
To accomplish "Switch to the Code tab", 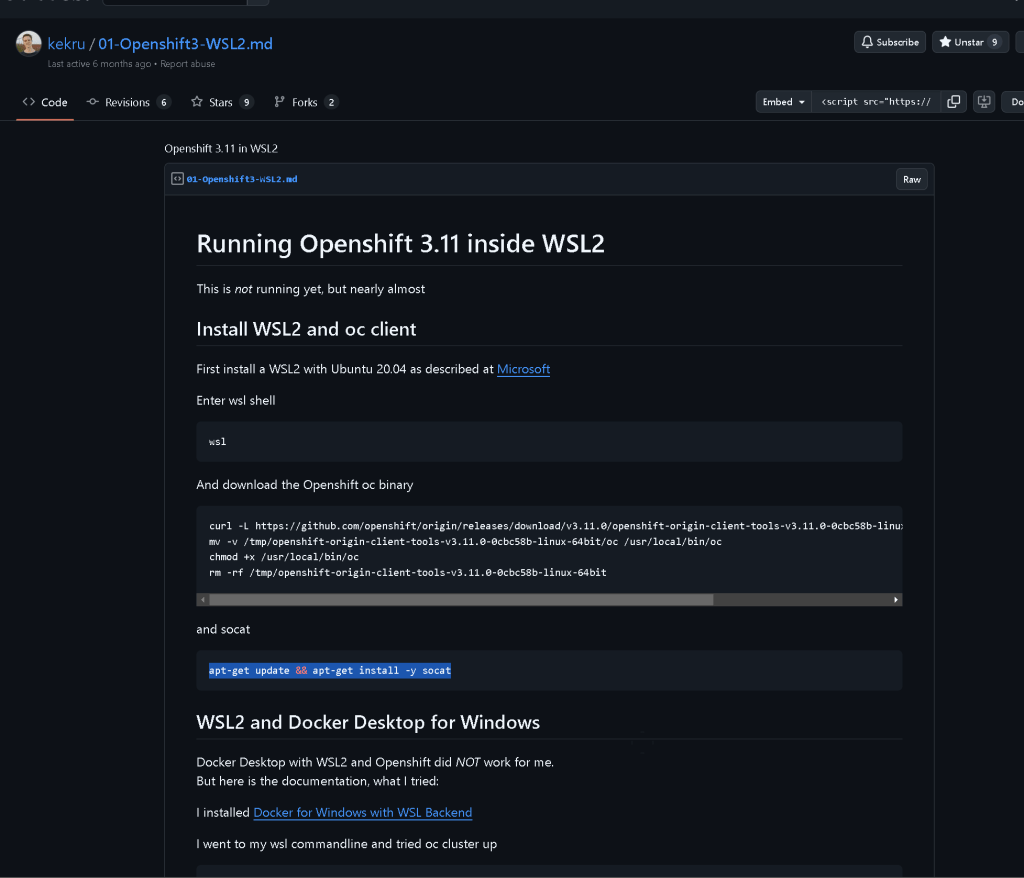I will pyautogui.click(x=45, y=103).
